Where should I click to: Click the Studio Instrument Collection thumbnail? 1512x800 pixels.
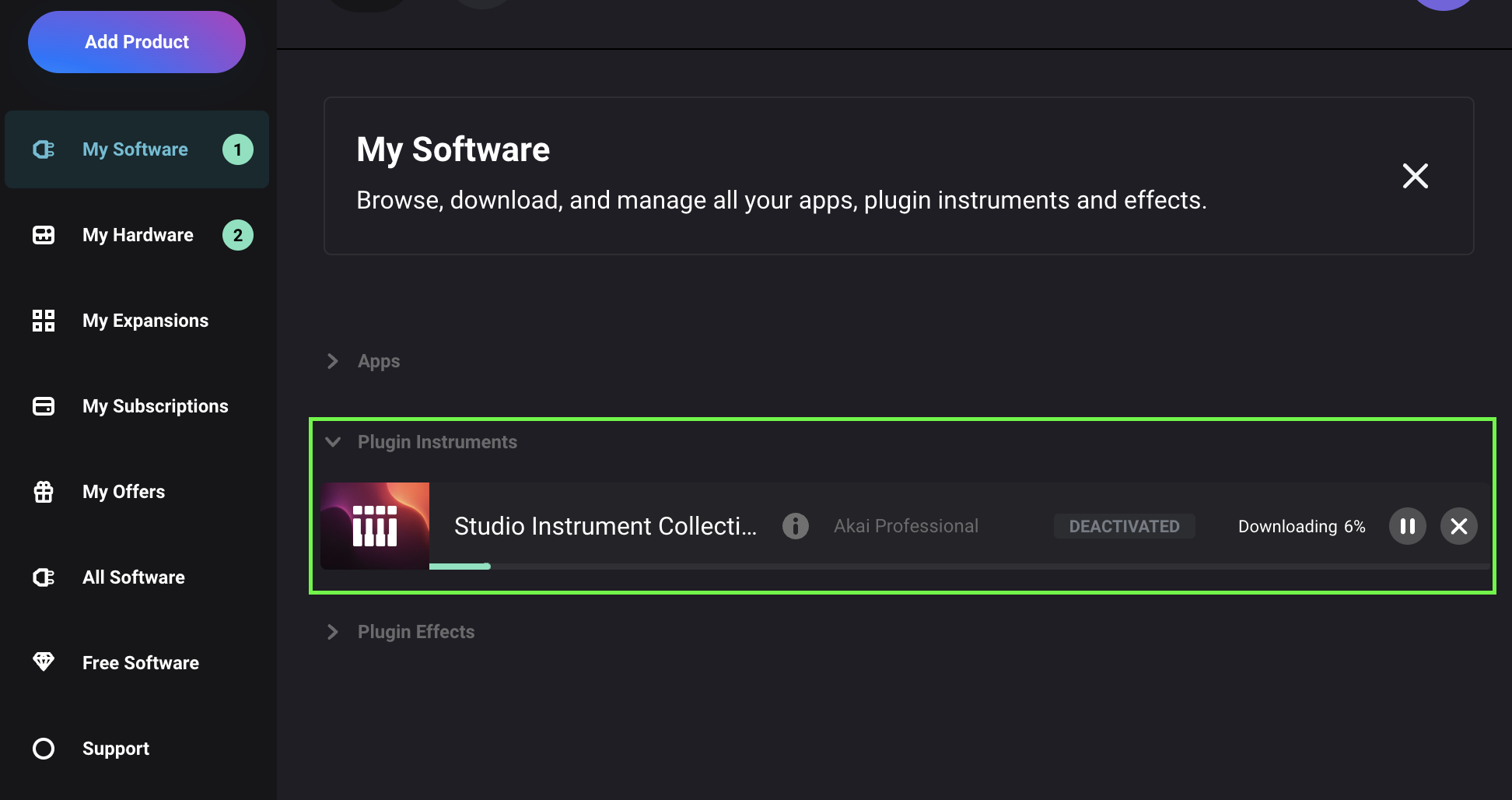pyautogui.click(x=375, y=526)
